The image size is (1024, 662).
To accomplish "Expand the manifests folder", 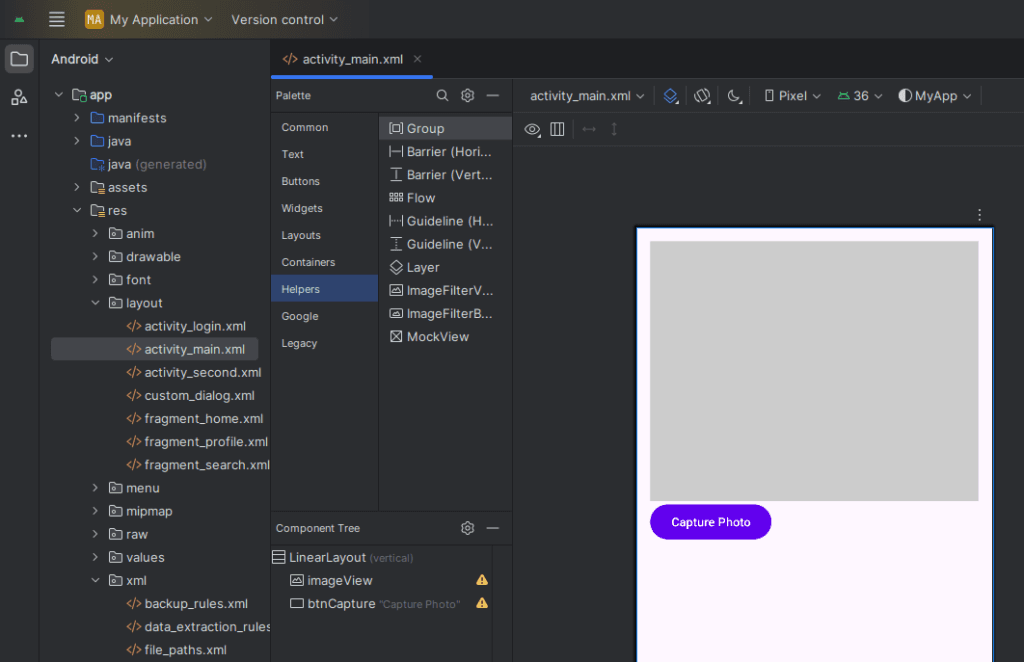I will (77, 118).
